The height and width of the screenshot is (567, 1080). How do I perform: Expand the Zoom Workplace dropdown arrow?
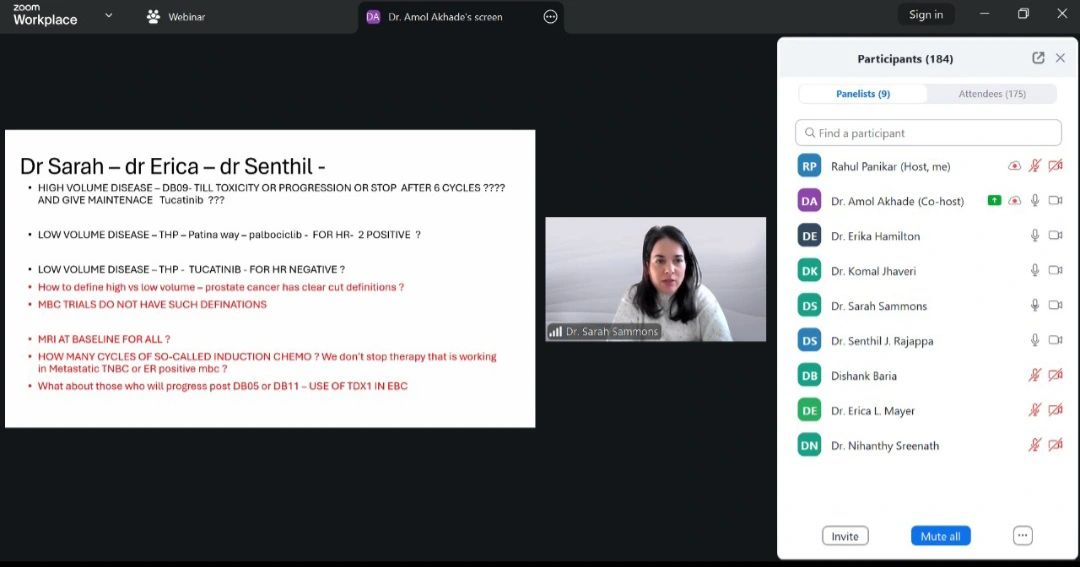coord(108,15)
